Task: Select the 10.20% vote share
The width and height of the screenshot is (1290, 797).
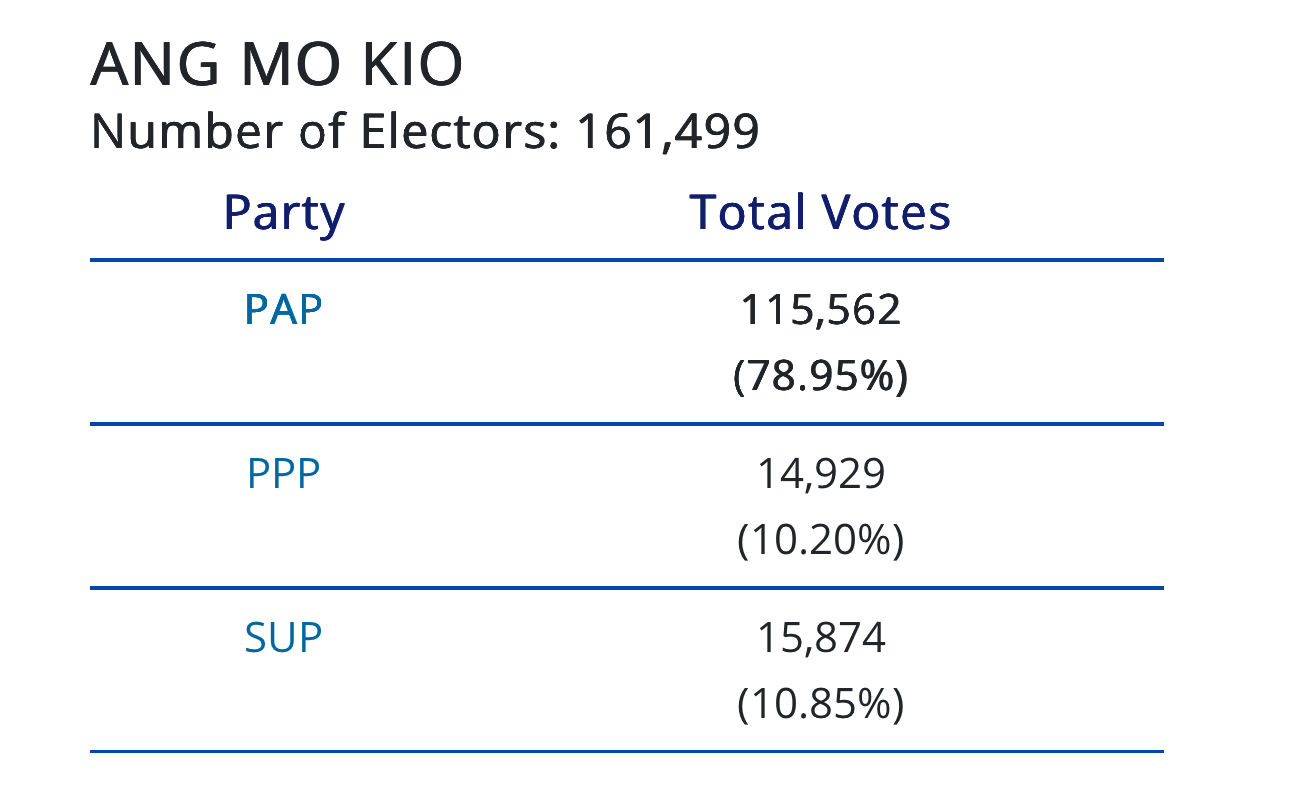Action: tap(820, 541)
